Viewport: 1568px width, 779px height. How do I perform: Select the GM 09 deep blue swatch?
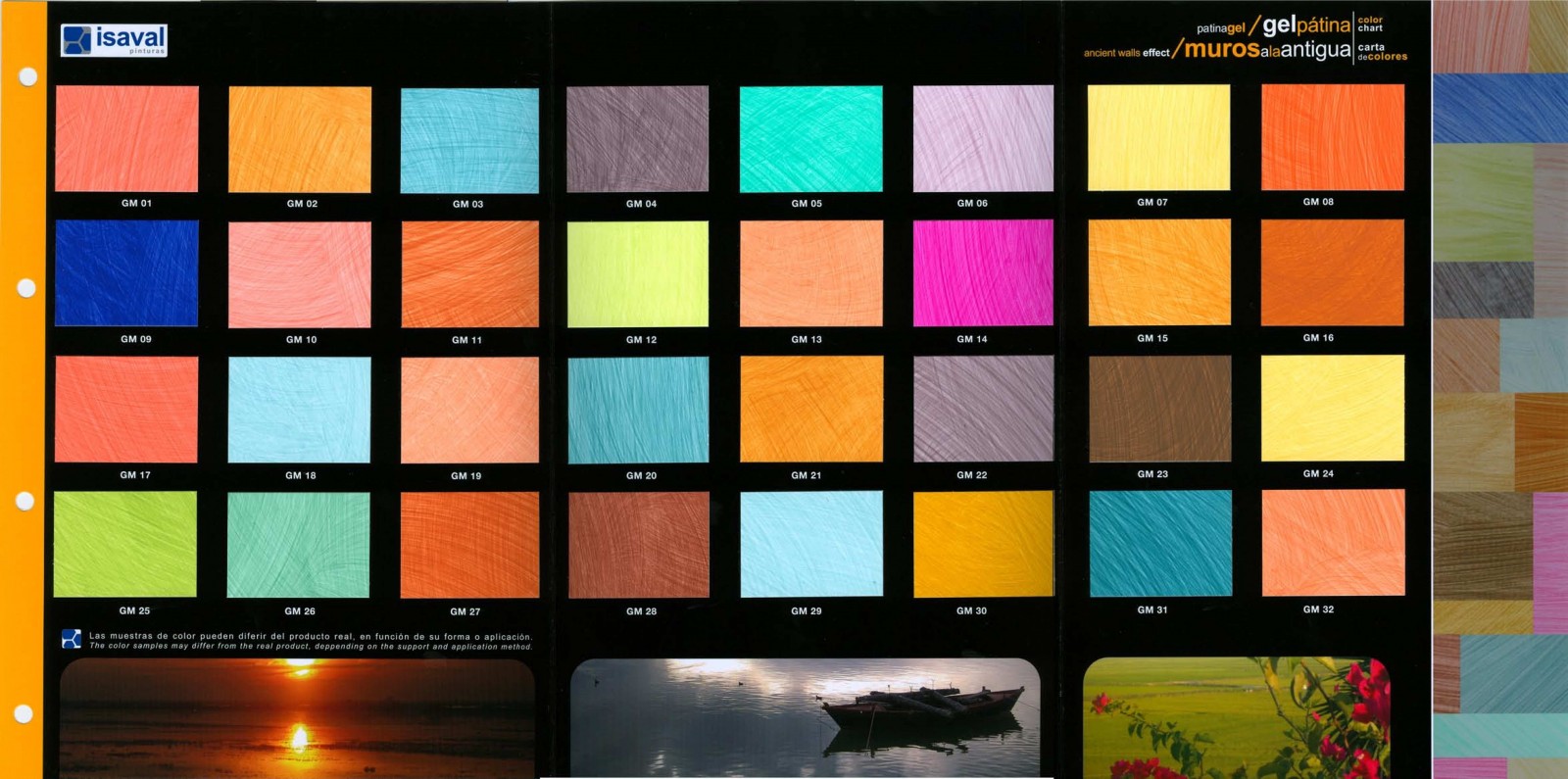(126, 272)
